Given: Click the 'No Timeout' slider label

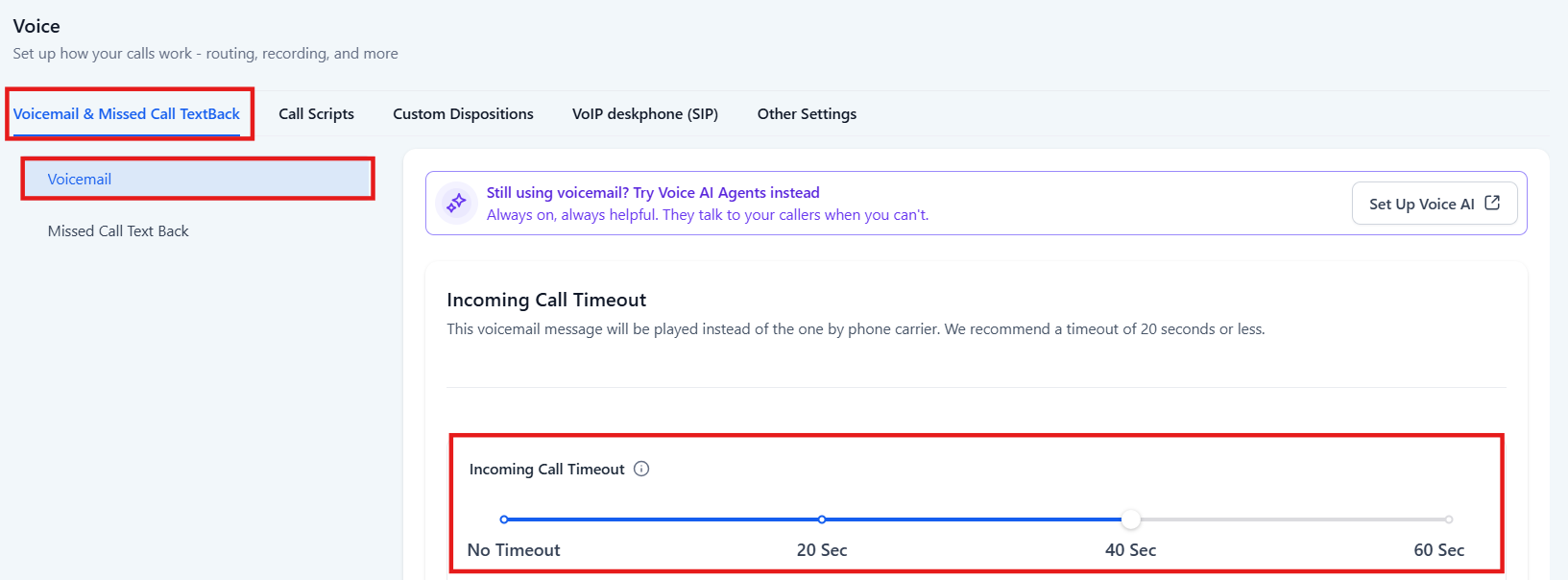Looking at the screenshot, I should coord(514,550).
